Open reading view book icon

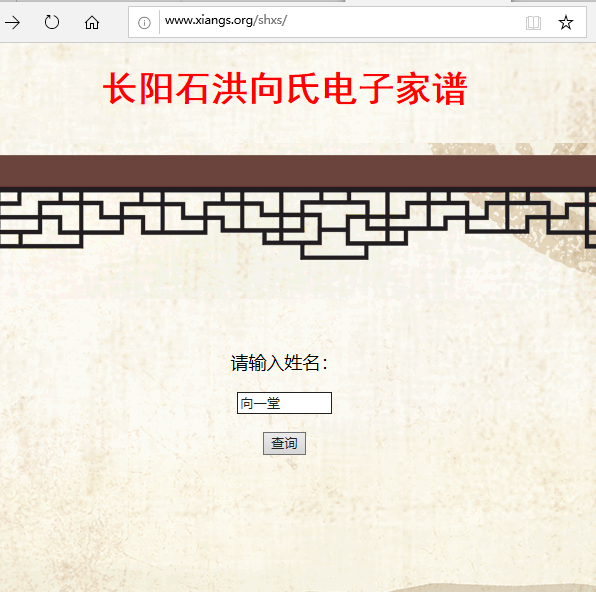pos(533,23)
